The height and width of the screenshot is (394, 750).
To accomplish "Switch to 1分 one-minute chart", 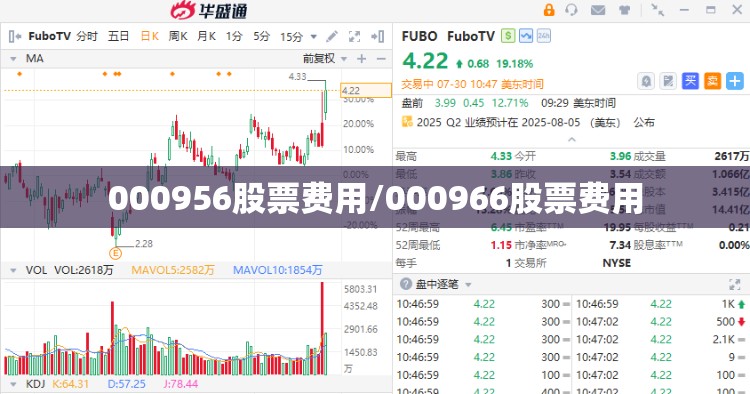I will (x=234, y=36).
